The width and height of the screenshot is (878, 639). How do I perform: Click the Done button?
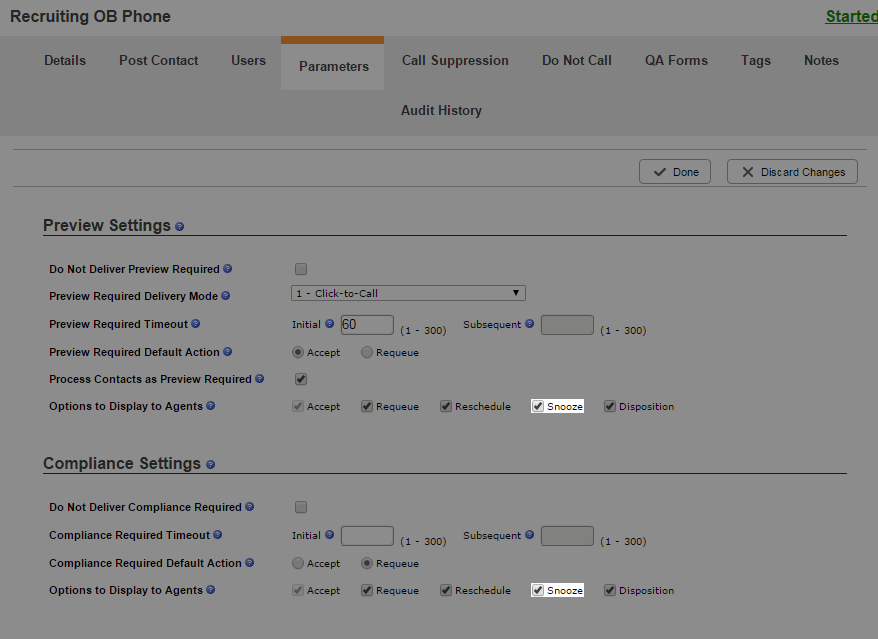pos(675,172)
